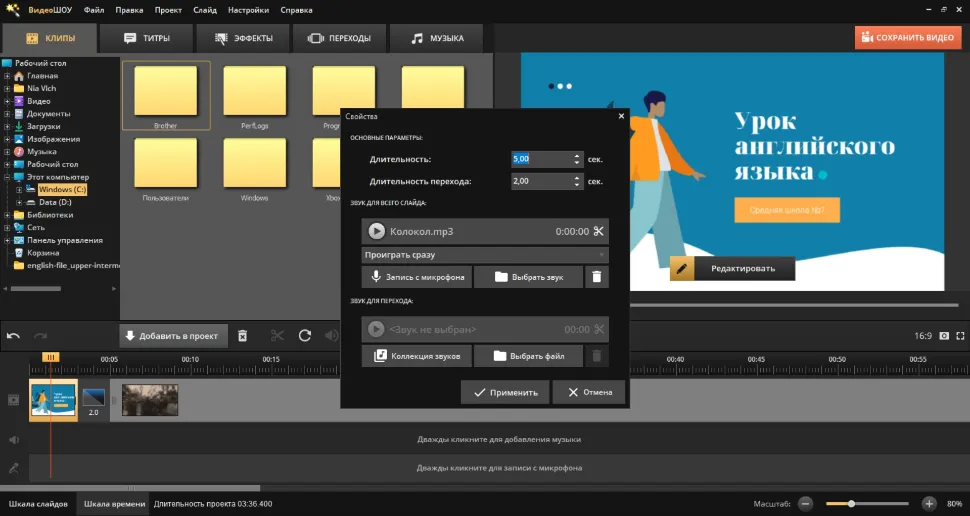The width and height of the screenshot is (970, 516).
Task: Click the pencil edit icon on preview
Action: [x=682, y=269]
